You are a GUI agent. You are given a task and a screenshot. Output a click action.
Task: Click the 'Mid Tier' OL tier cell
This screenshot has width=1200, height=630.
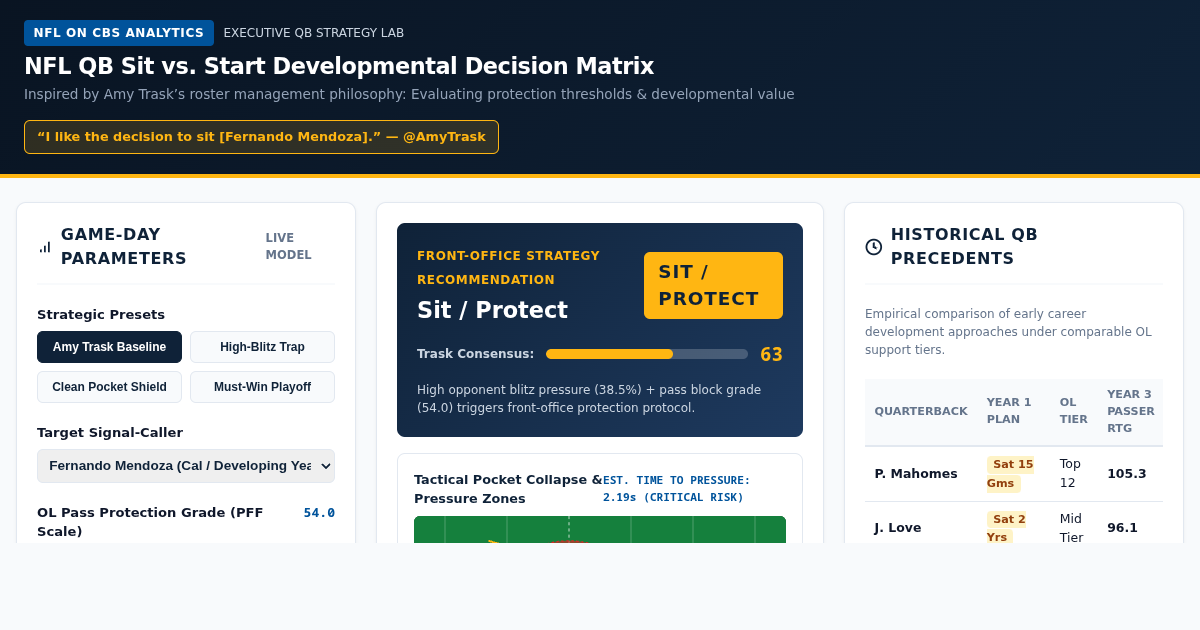click(x=1072, y=528)
